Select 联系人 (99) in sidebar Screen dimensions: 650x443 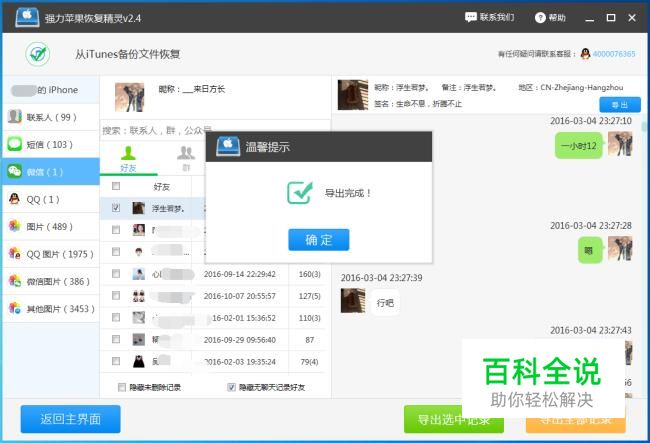click(x=51, y=117)
